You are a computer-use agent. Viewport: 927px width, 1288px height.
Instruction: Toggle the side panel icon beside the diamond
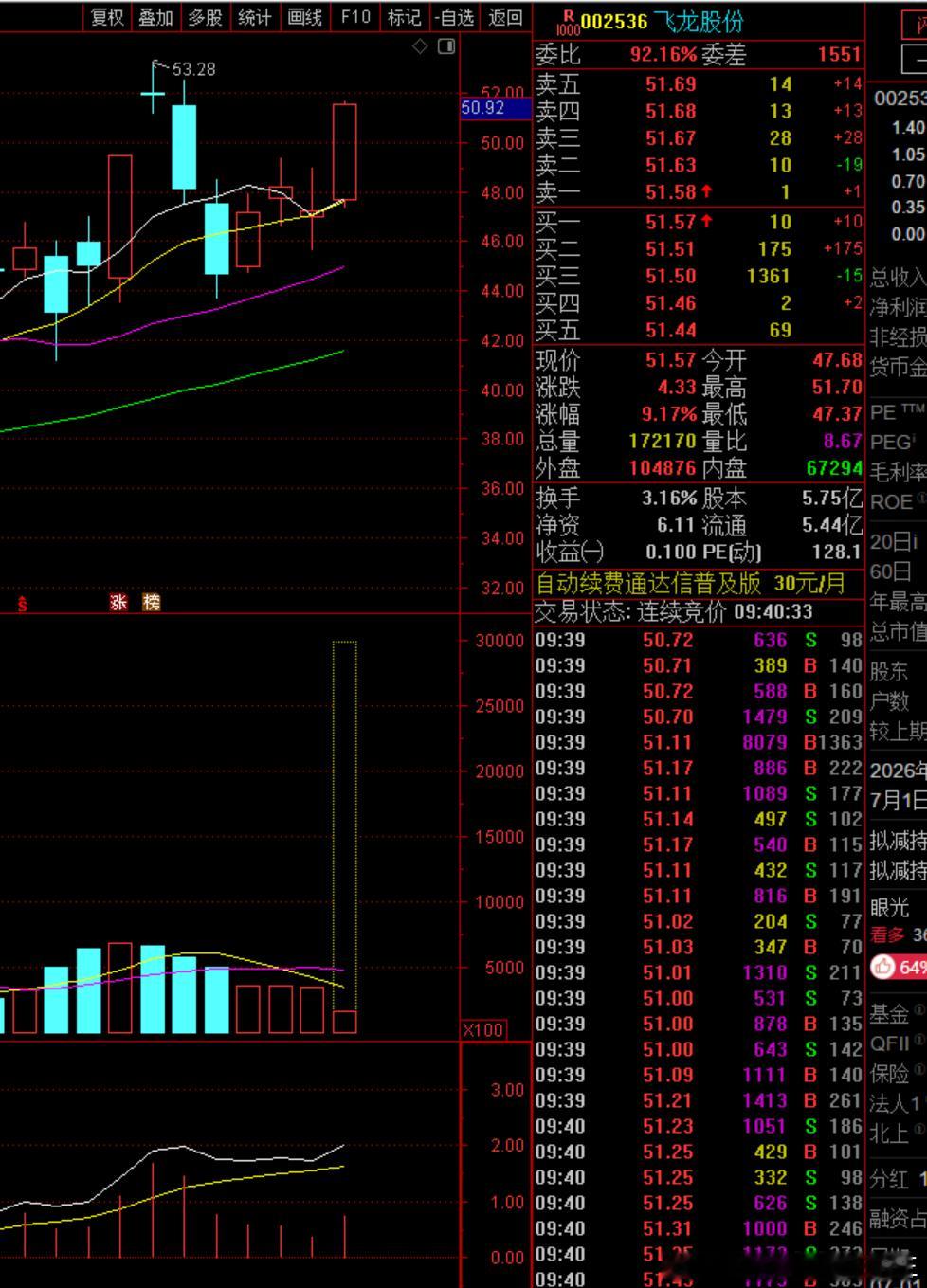pos(446,46)
